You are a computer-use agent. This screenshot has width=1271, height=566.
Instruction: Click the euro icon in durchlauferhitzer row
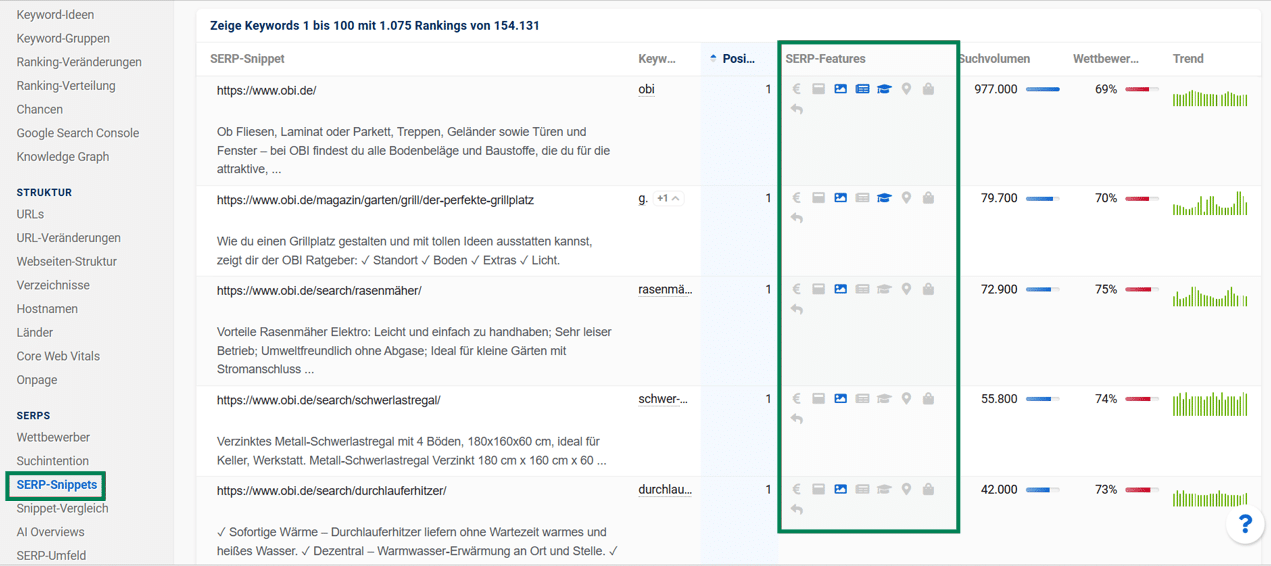[x=797, y=490]
